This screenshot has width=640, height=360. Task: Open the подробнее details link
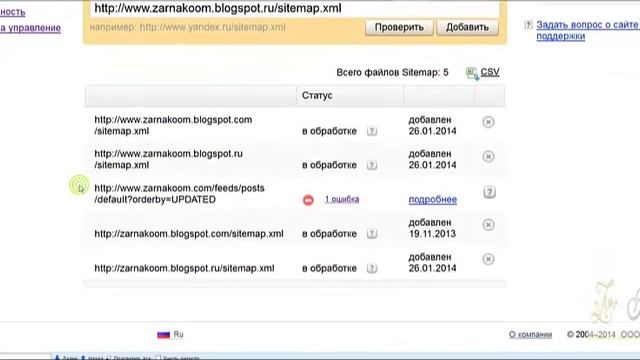click(x=433, y=199)
